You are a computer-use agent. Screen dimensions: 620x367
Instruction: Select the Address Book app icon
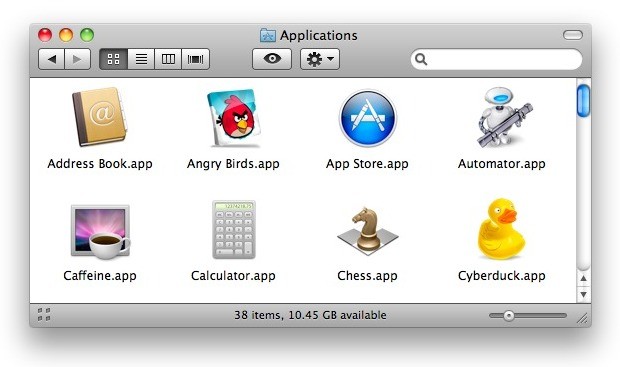click(x=100, y=117)
